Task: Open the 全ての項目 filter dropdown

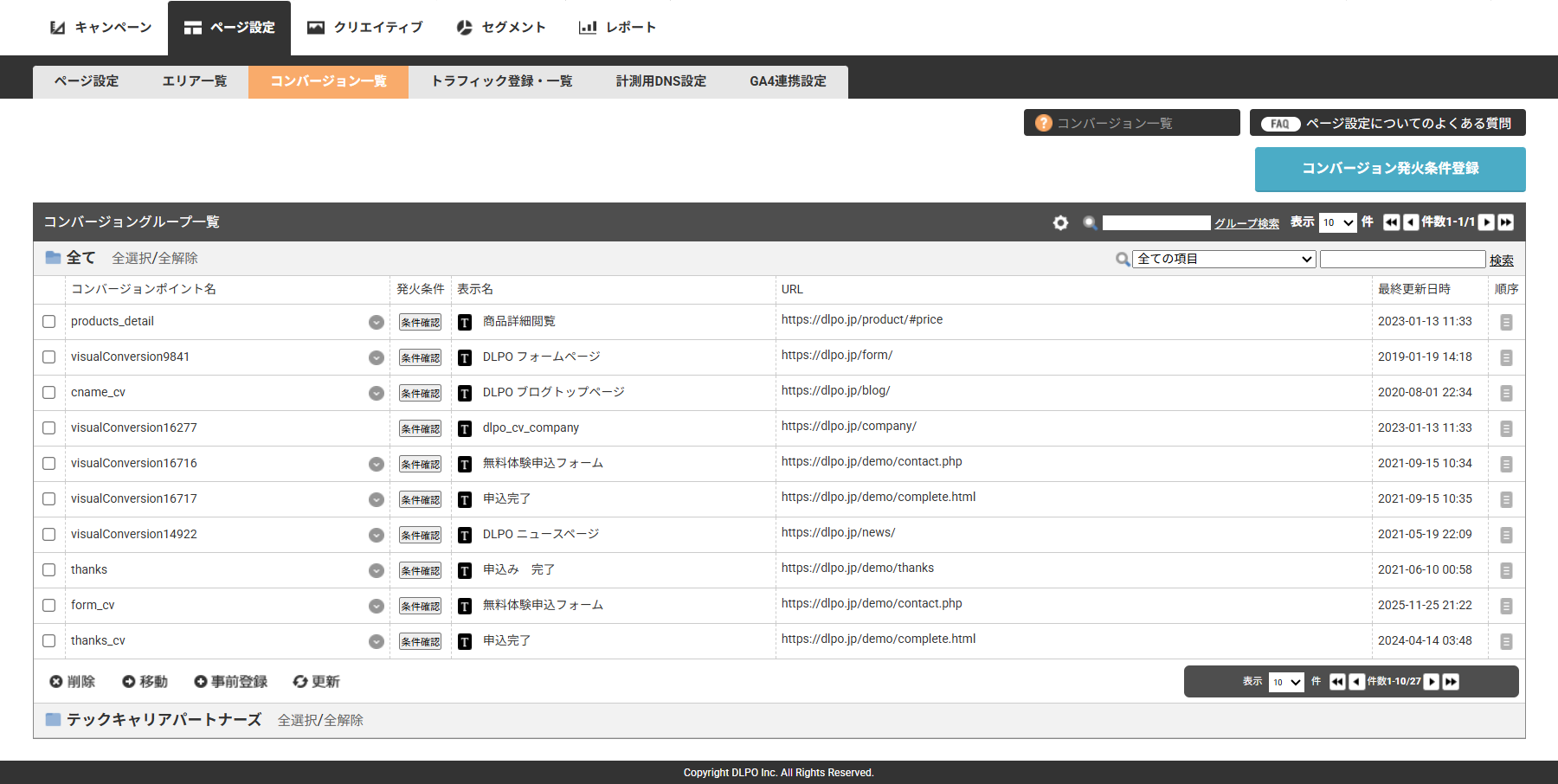Action: (x=1224, y=259)
